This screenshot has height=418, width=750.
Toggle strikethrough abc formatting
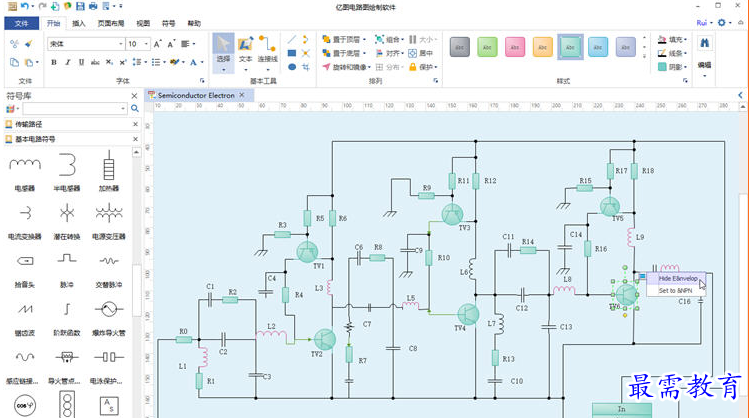pyautogui.click(x=95, y=62)
